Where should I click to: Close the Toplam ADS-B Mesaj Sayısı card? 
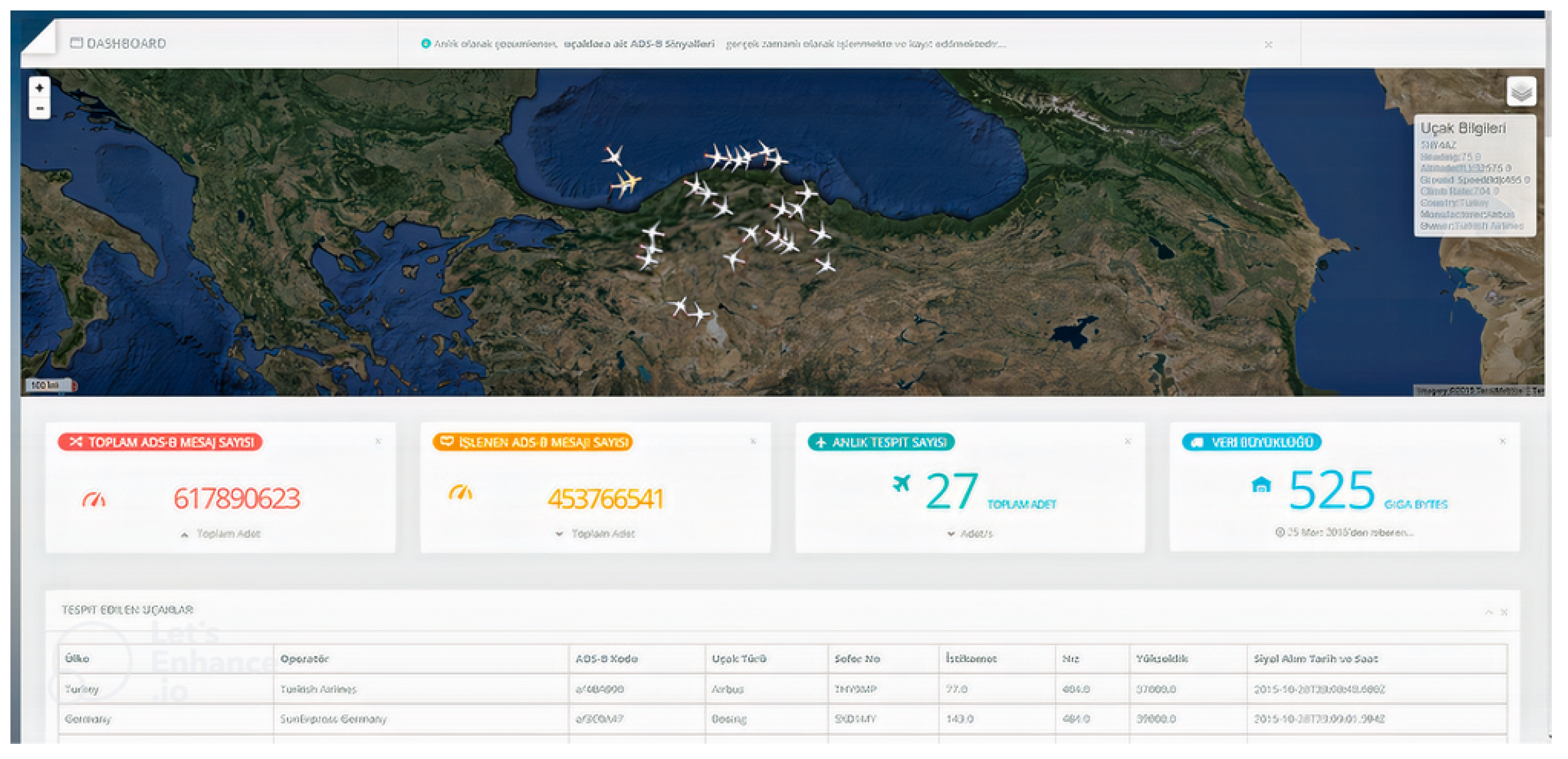(378, 442)
